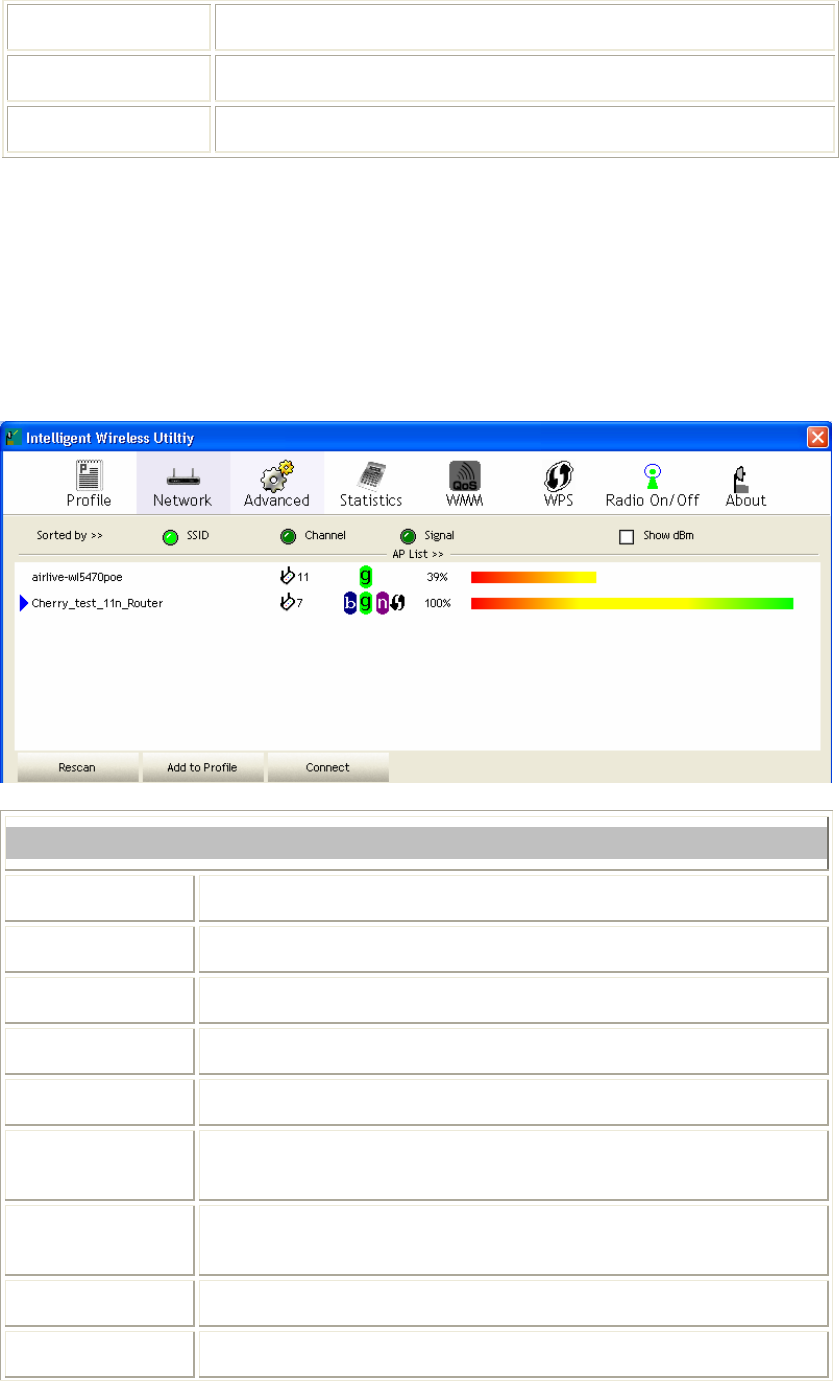839x1381 pixels.
Task: Open the Profile page icon
Action: tap(89, 474)
